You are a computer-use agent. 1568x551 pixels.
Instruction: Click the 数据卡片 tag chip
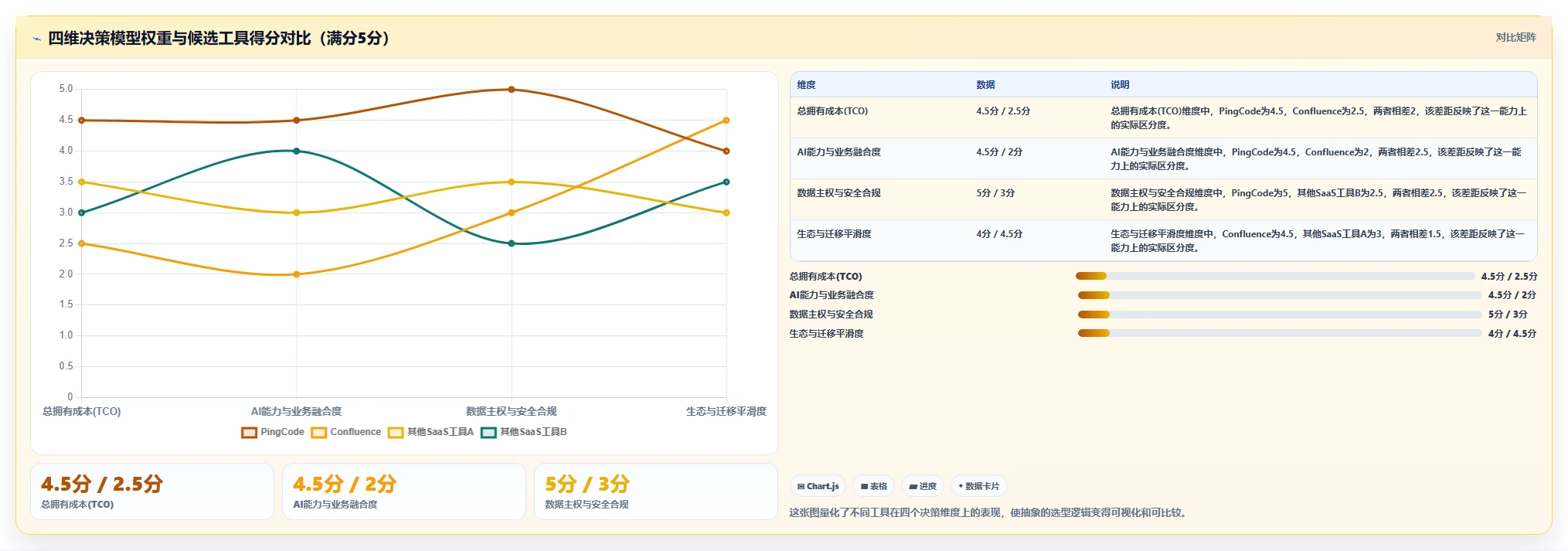point(979,486)
